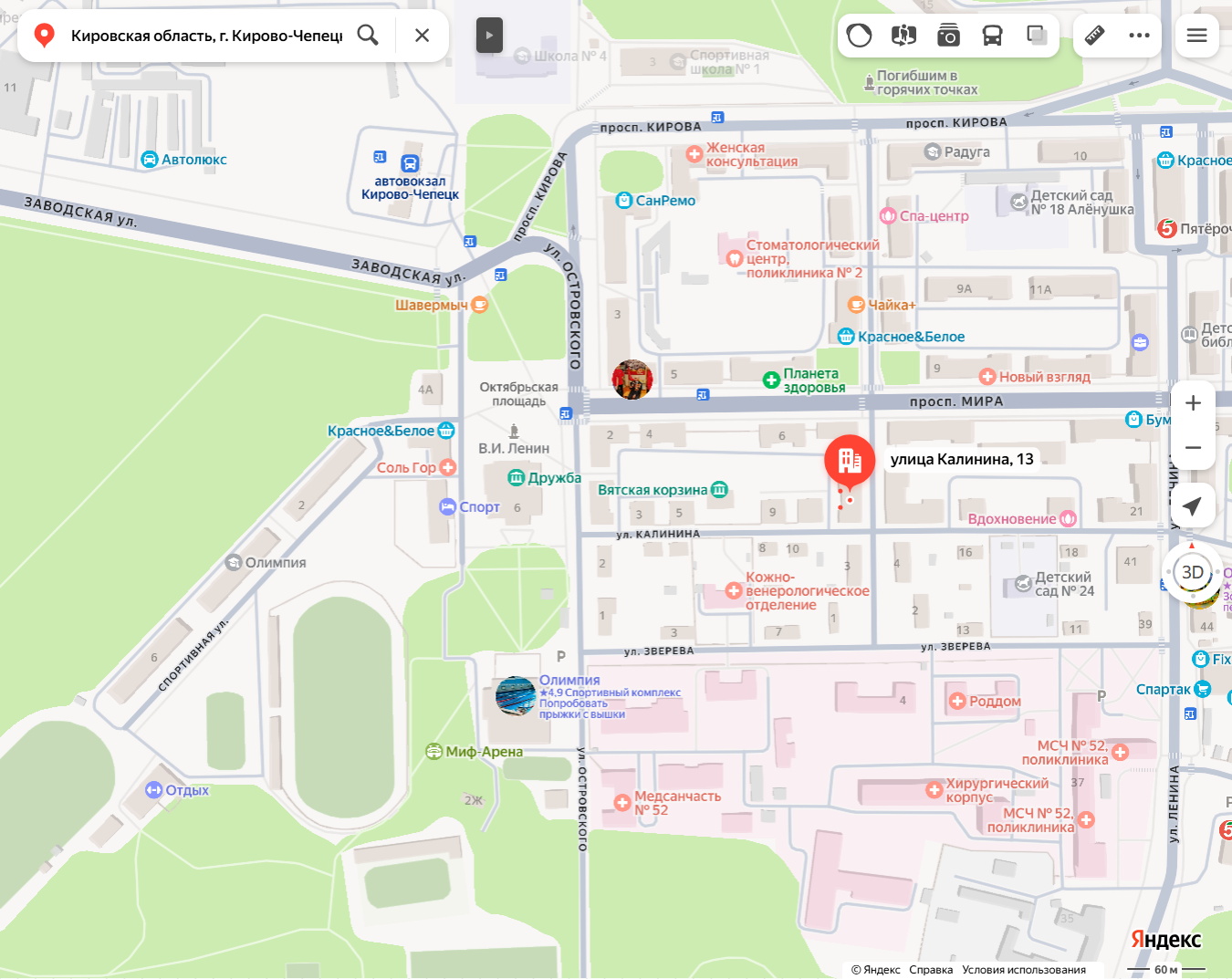Select the Шавермыч cafe marker
The height and width of the screenshot is (979, 1232).
[x=479, y=305]
